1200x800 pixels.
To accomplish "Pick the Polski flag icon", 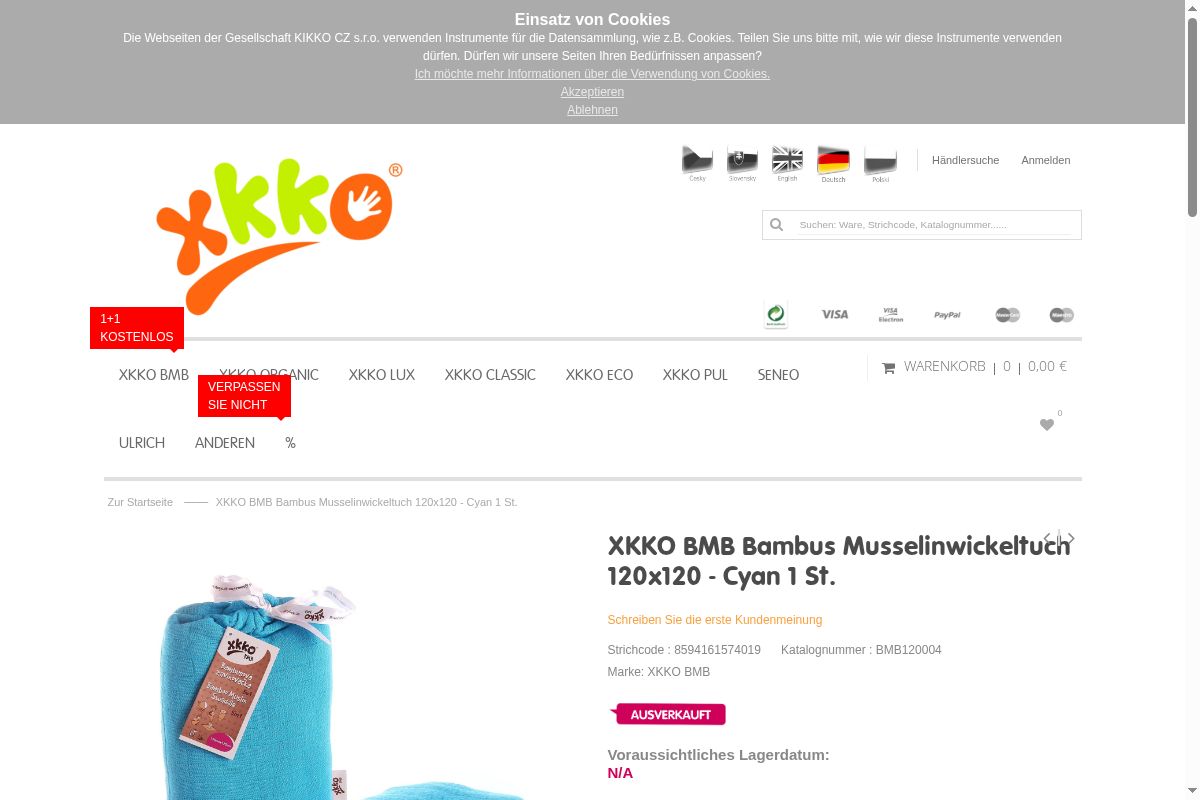I will point(880,162).
